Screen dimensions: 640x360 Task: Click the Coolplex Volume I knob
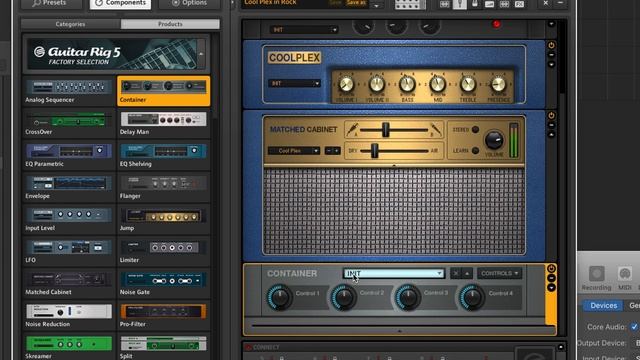(x=347, y=84)
